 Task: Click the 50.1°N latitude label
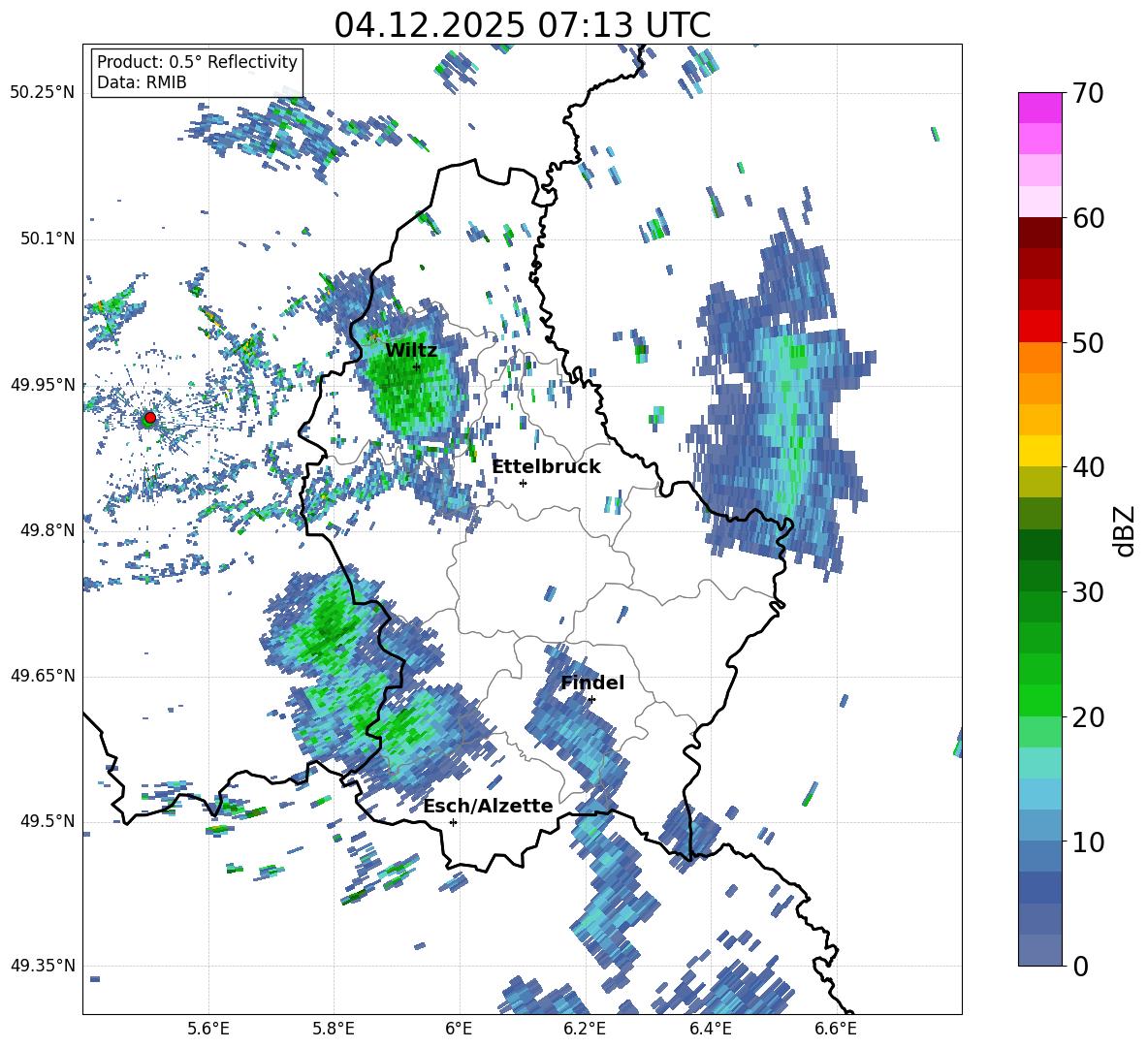click(47, 239)
